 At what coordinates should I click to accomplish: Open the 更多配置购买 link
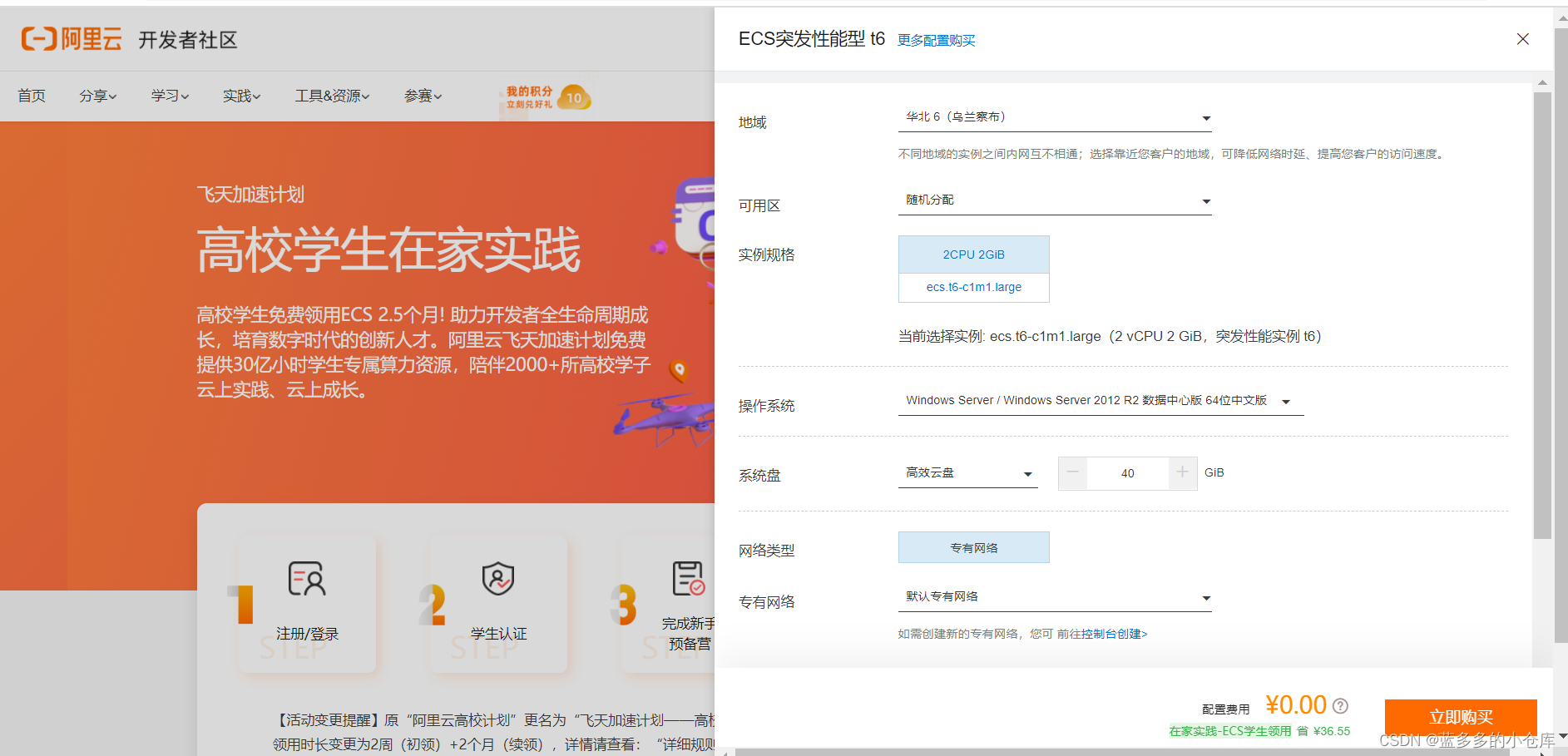pyautogui.click(x=936, y=40)
